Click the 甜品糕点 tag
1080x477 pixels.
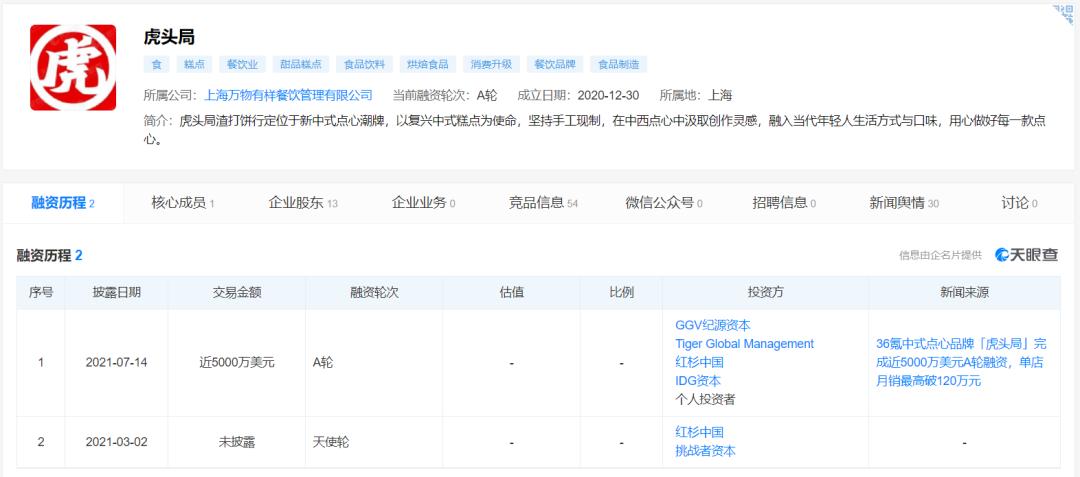point(300,65)
